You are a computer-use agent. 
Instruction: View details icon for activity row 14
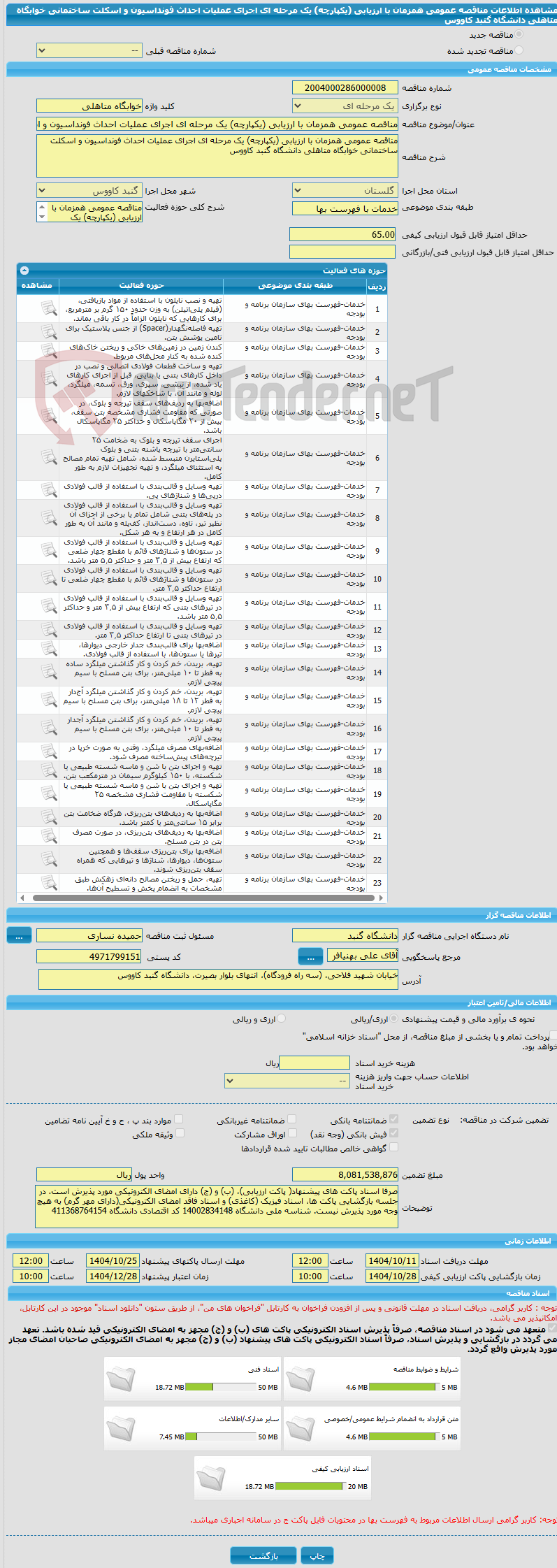(48, 672)
